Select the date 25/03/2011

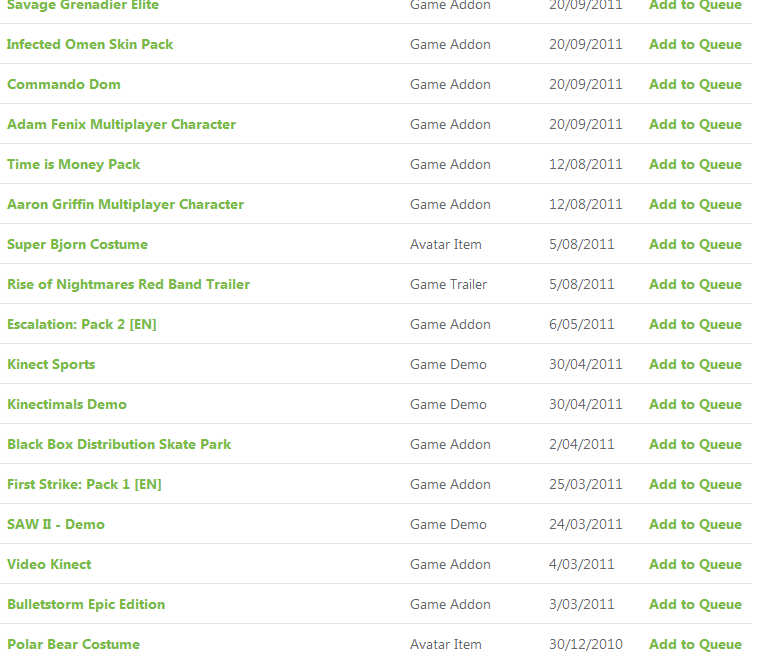click(586, 485)
